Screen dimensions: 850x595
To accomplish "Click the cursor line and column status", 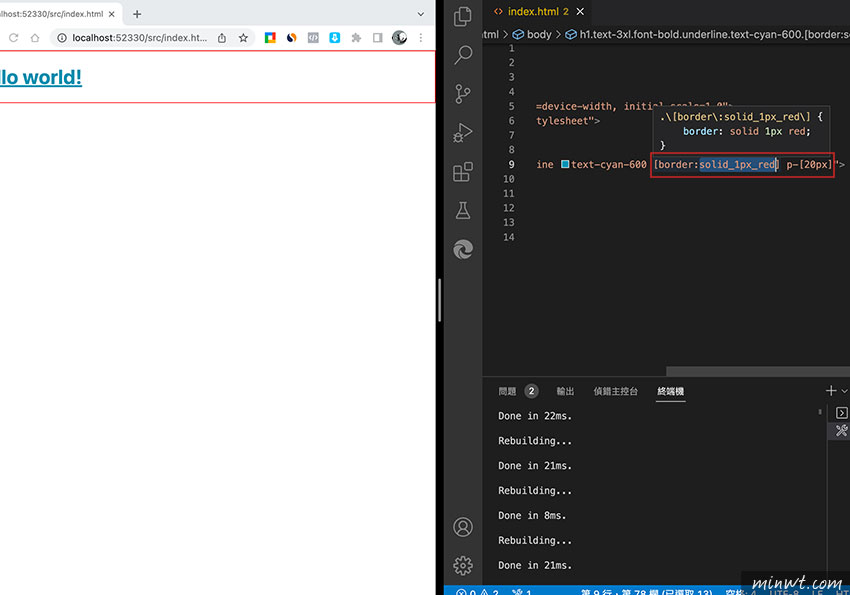I will 646,592.
